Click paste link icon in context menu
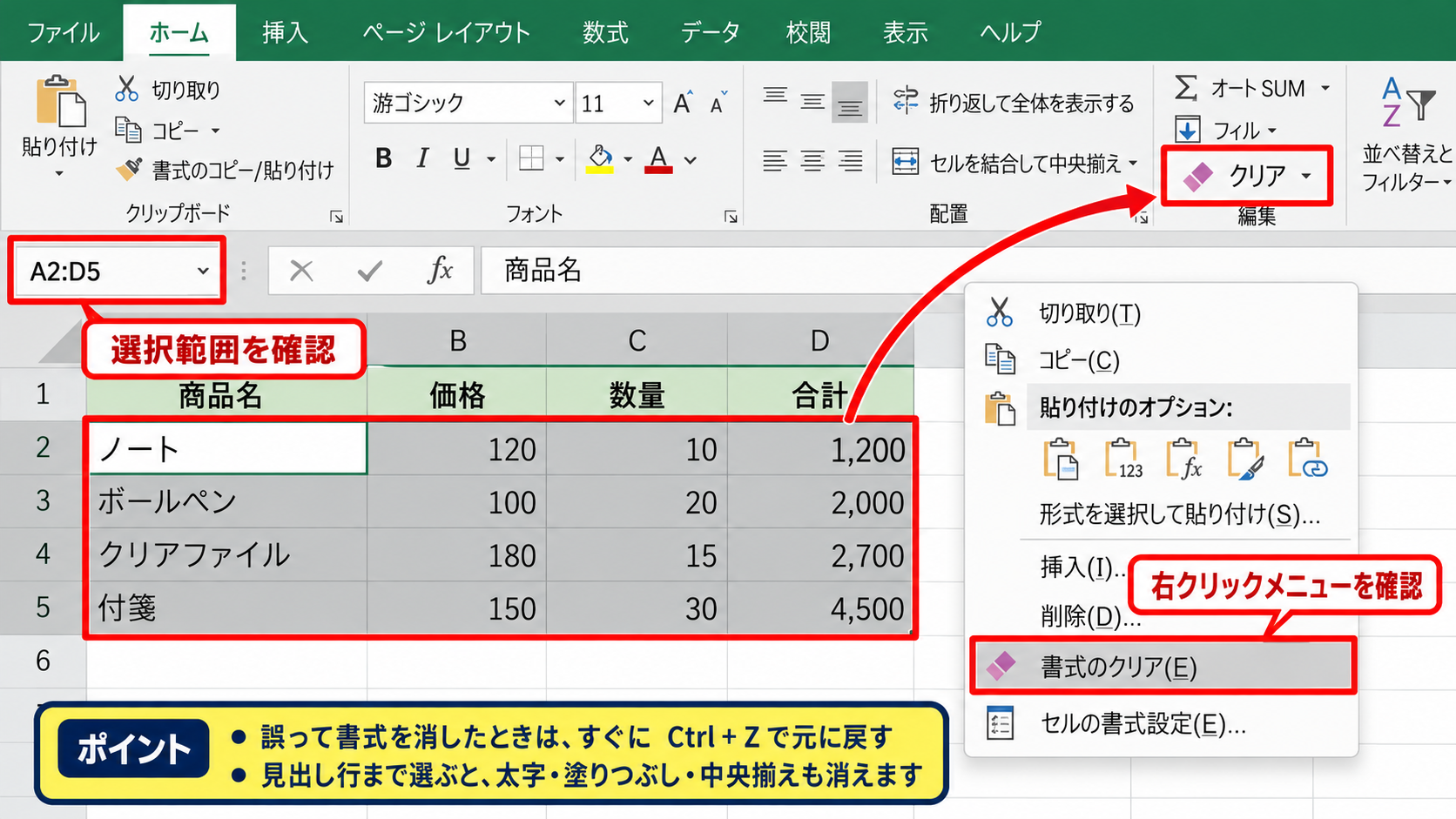Viewport: 1456px width, 819px height. 1307,459
